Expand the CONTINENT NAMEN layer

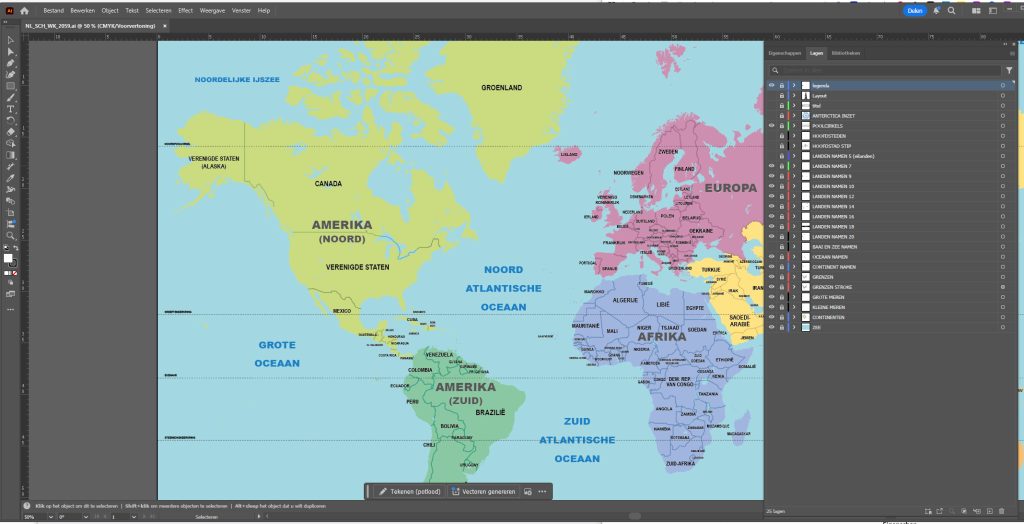coord(794,267)
